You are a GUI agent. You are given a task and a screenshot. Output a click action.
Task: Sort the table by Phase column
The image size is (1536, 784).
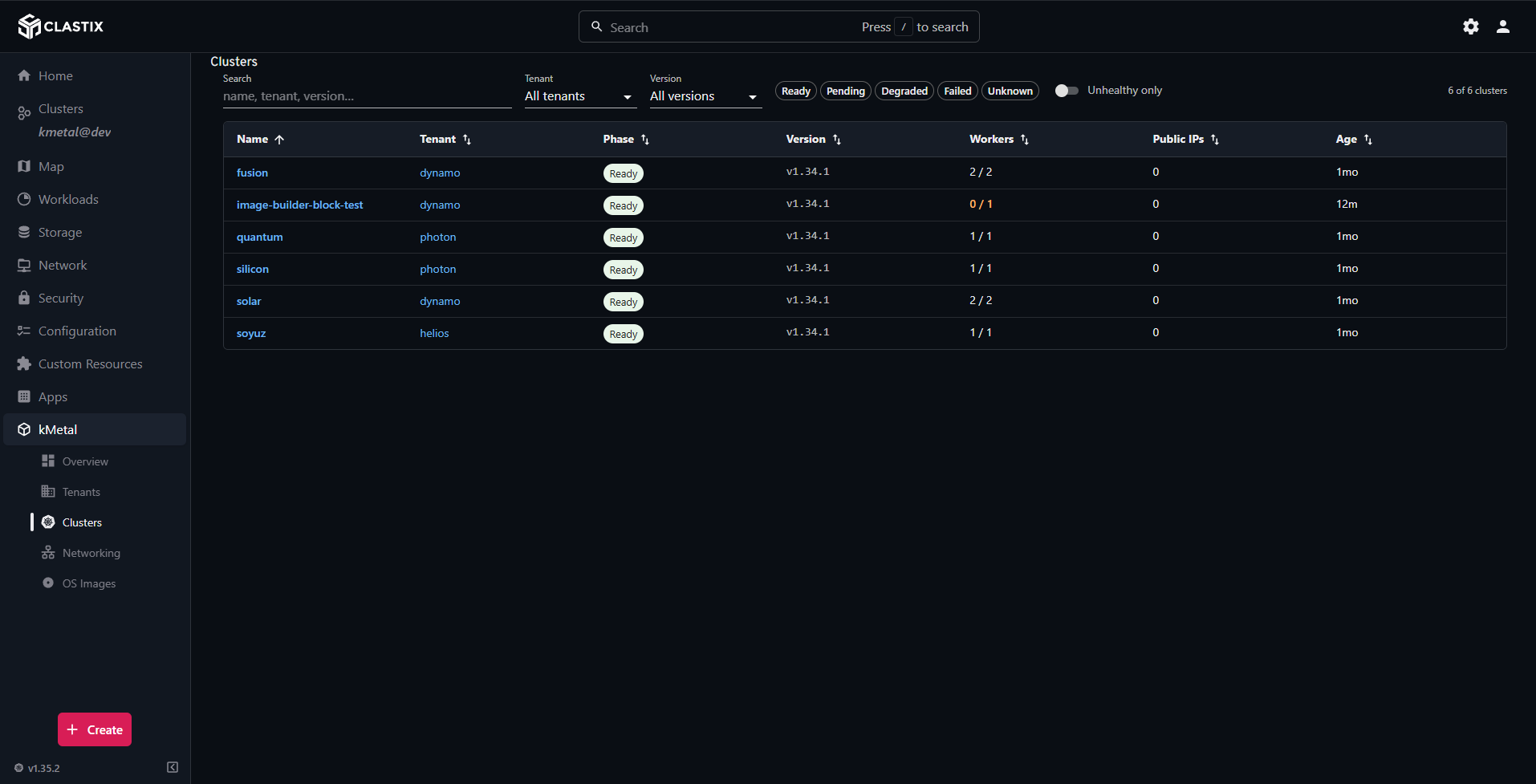(x=626, y=139)
